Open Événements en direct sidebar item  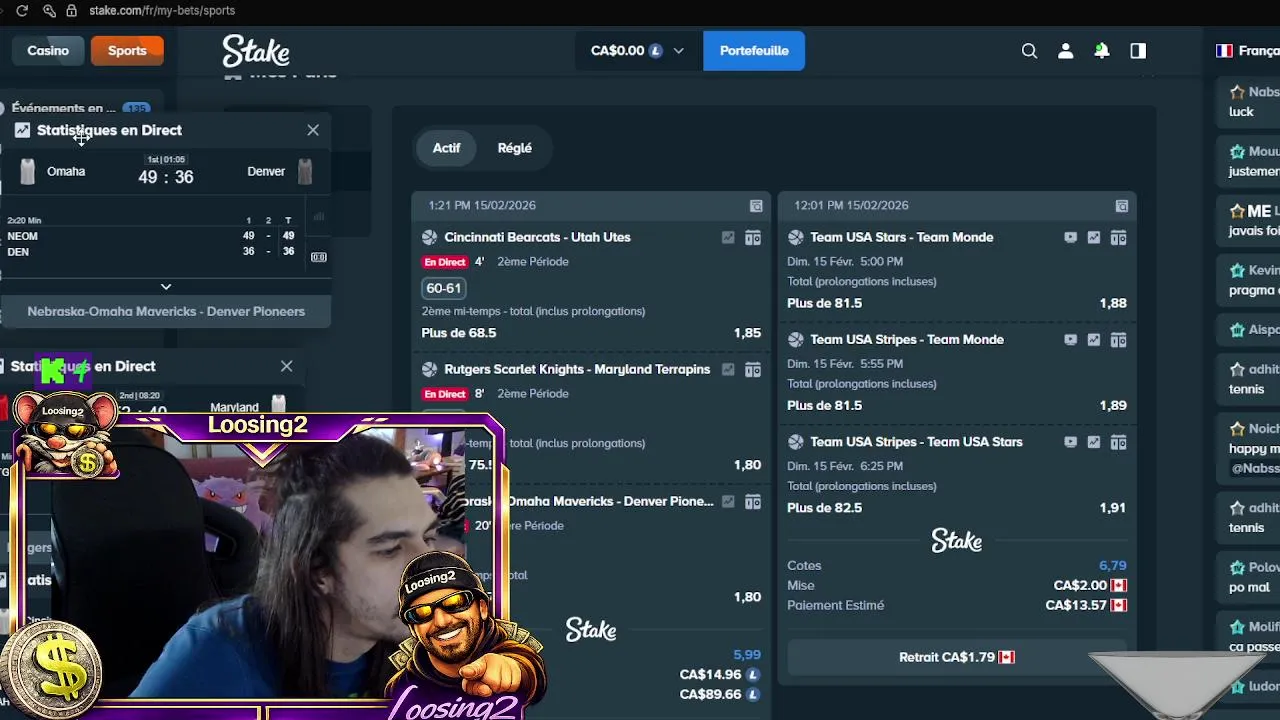point(76,108)
